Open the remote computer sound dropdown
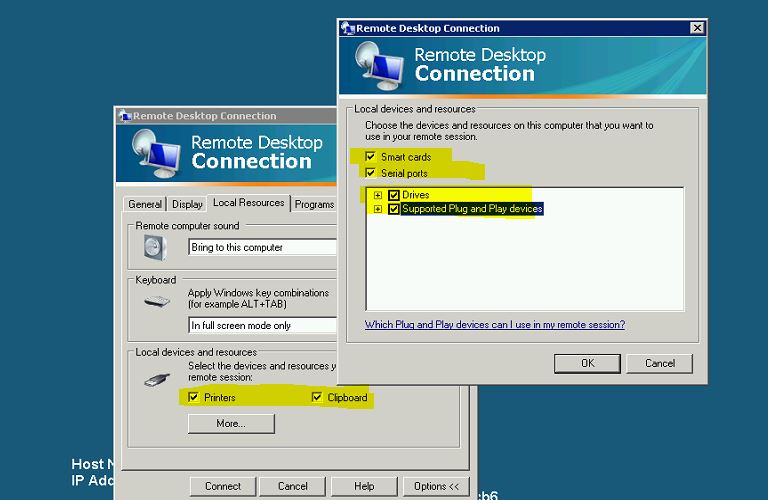 (263, 247)
